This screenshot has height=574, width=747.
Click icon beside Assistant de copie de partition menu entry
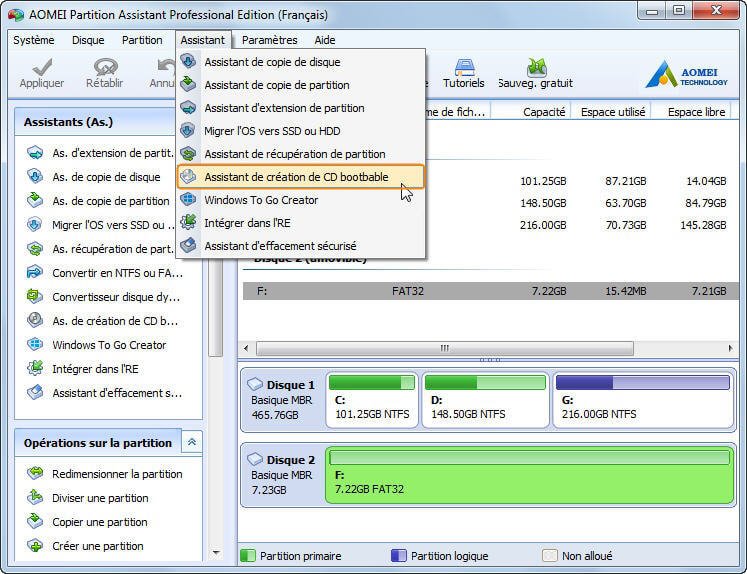(x=188, y=84)
